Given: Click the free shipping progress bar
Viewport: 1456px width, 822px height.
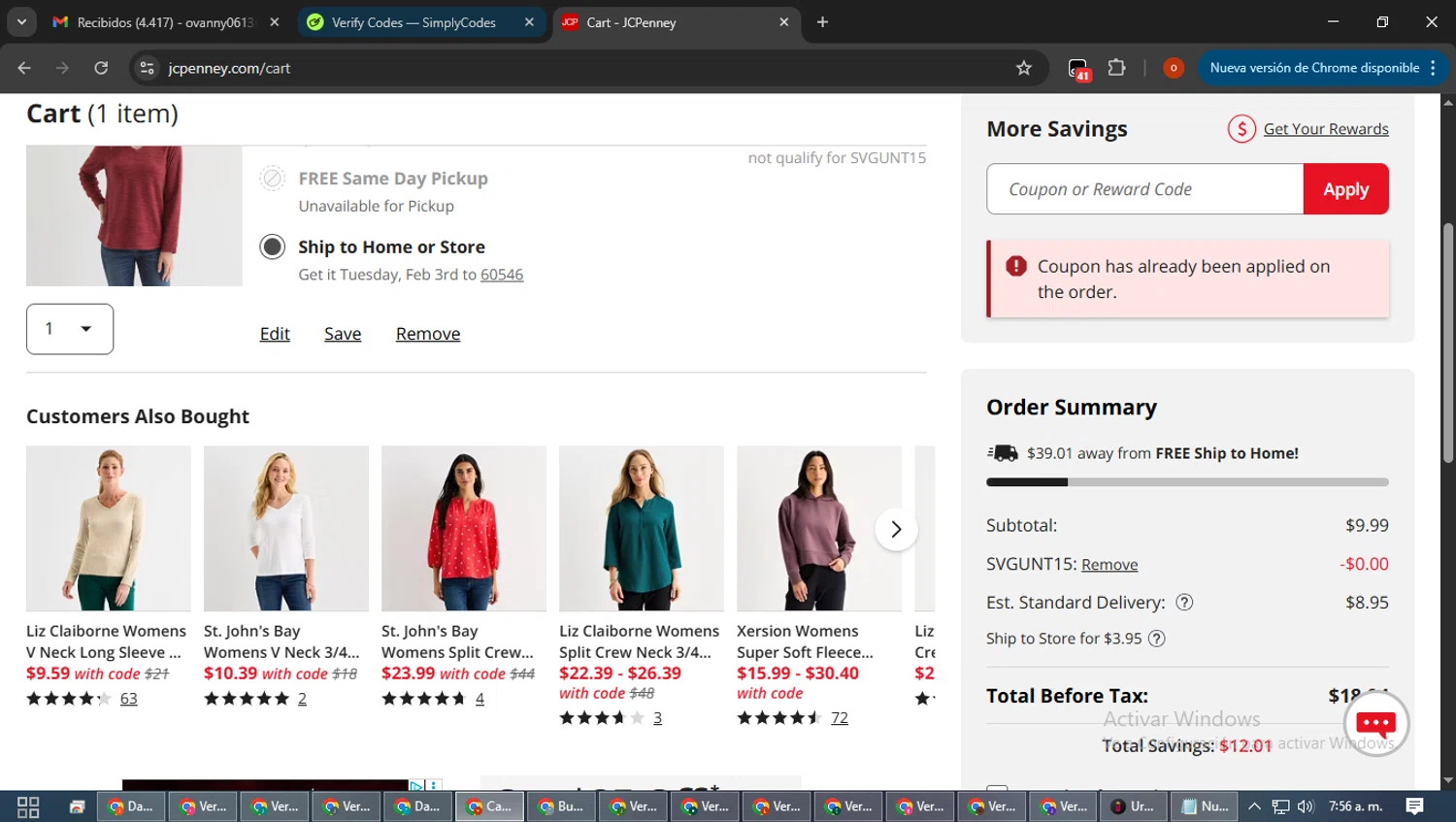Looking at the screenshot, I should [x=1187, y=482].
